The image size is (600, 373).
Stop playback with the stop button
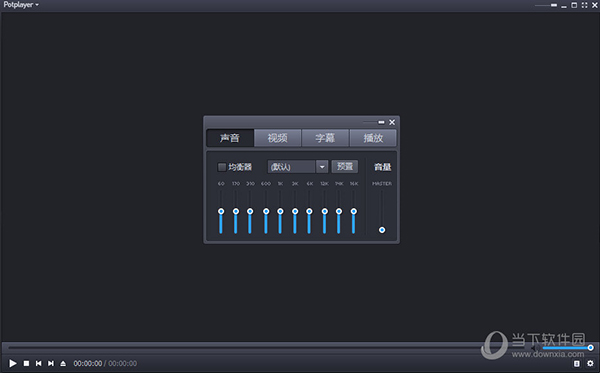(26, 363)
